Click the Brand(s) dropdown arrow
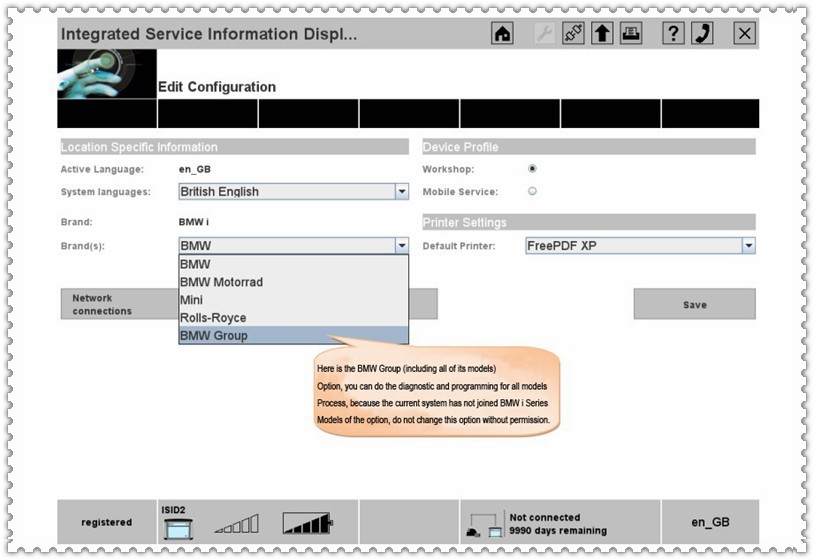 [401, 245]
